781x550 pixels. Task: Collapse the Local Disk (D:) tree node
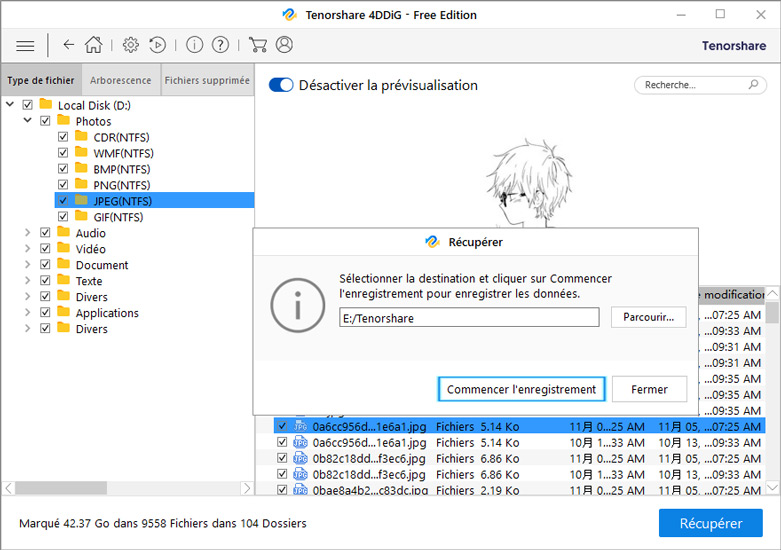click(x=10, y=105)
